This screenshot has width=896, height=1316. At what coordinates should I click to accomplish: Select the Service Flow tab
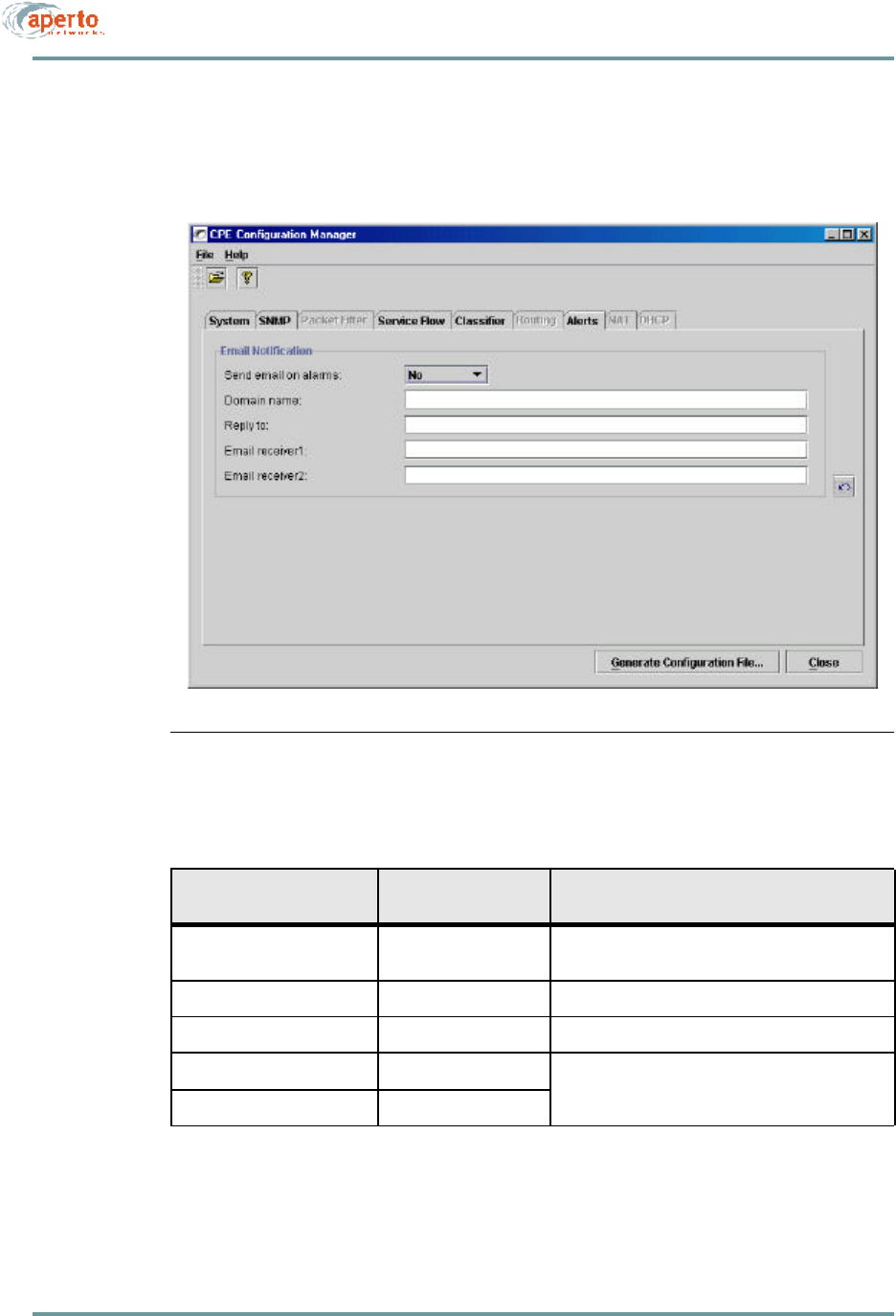pos(412,321)
